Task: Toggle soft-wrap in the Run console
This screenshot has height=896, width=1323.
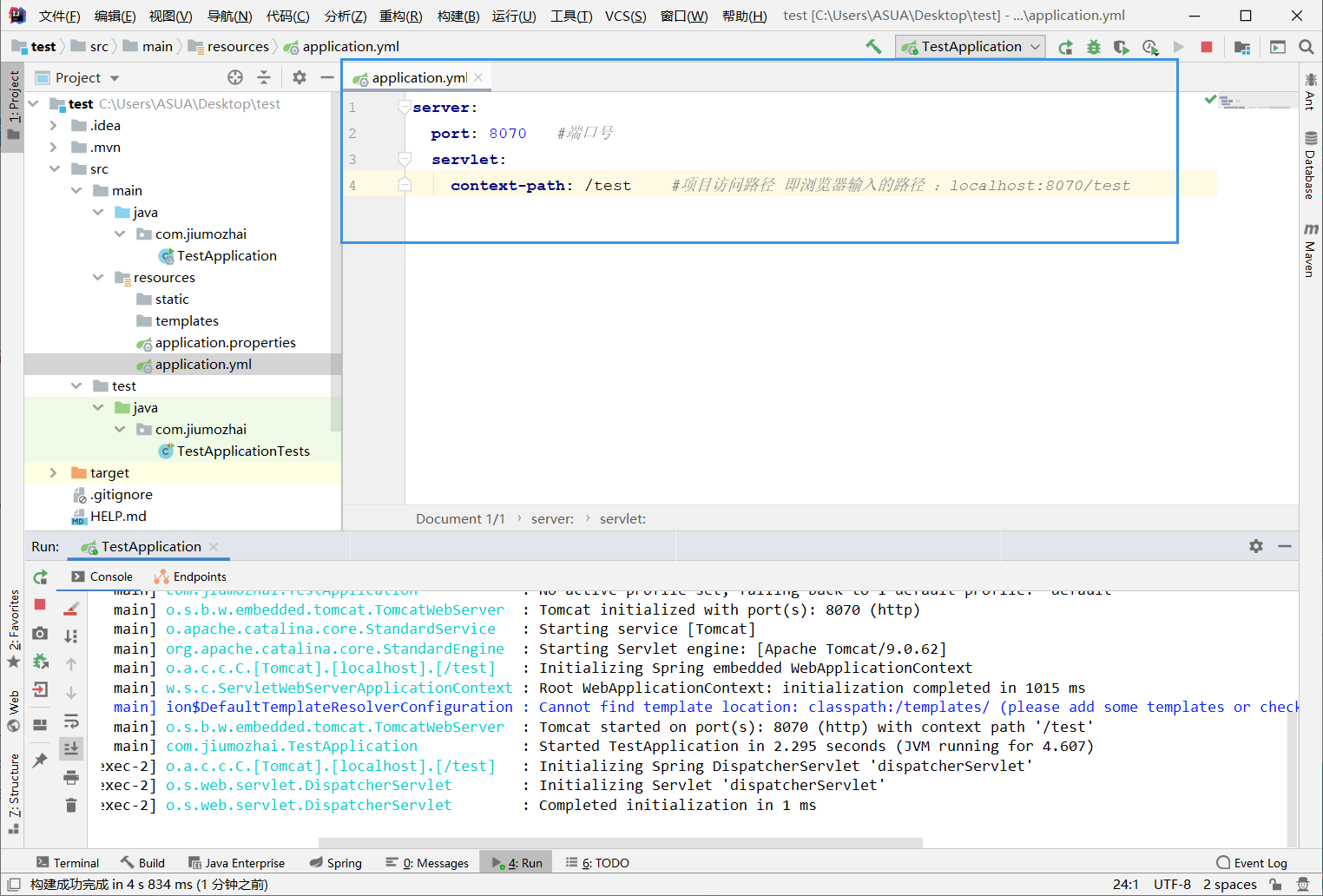Action: pyautogui.click(x=71, y=721)
